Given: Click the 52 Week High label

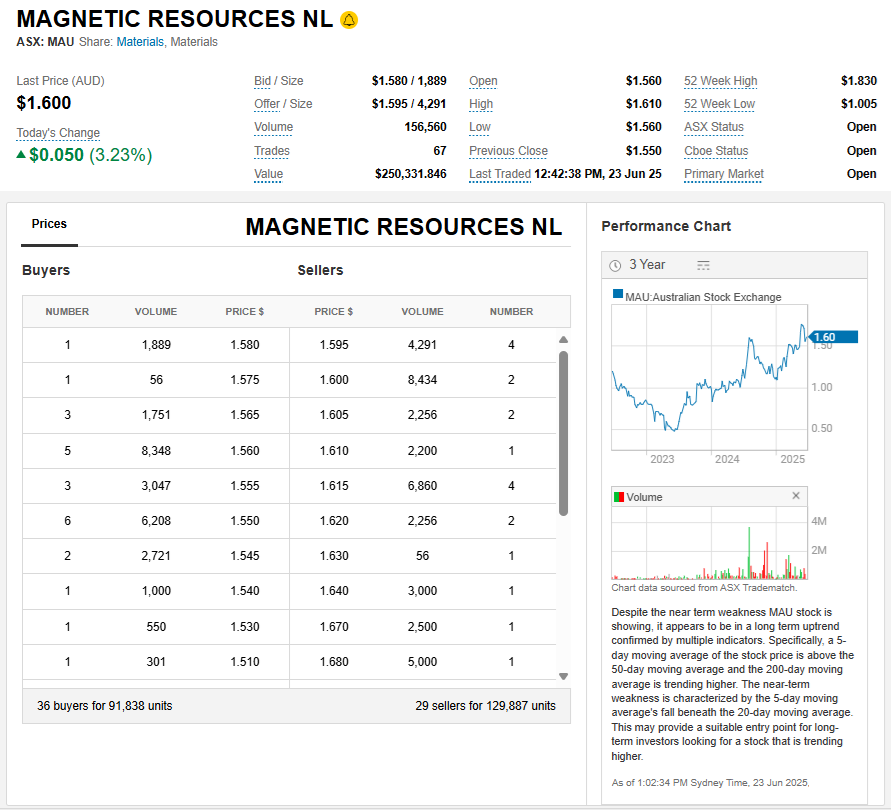Looking at the screenshot, I should coord(720,81).
